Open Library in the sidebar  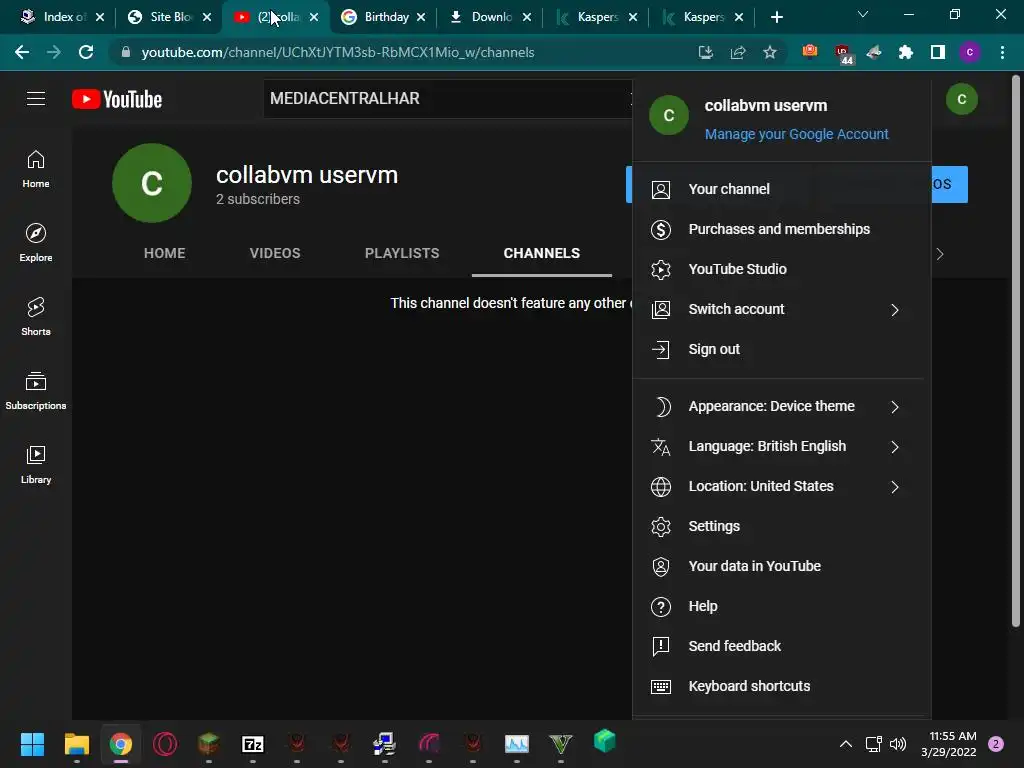pyautogui.click(x=36, y=464)
